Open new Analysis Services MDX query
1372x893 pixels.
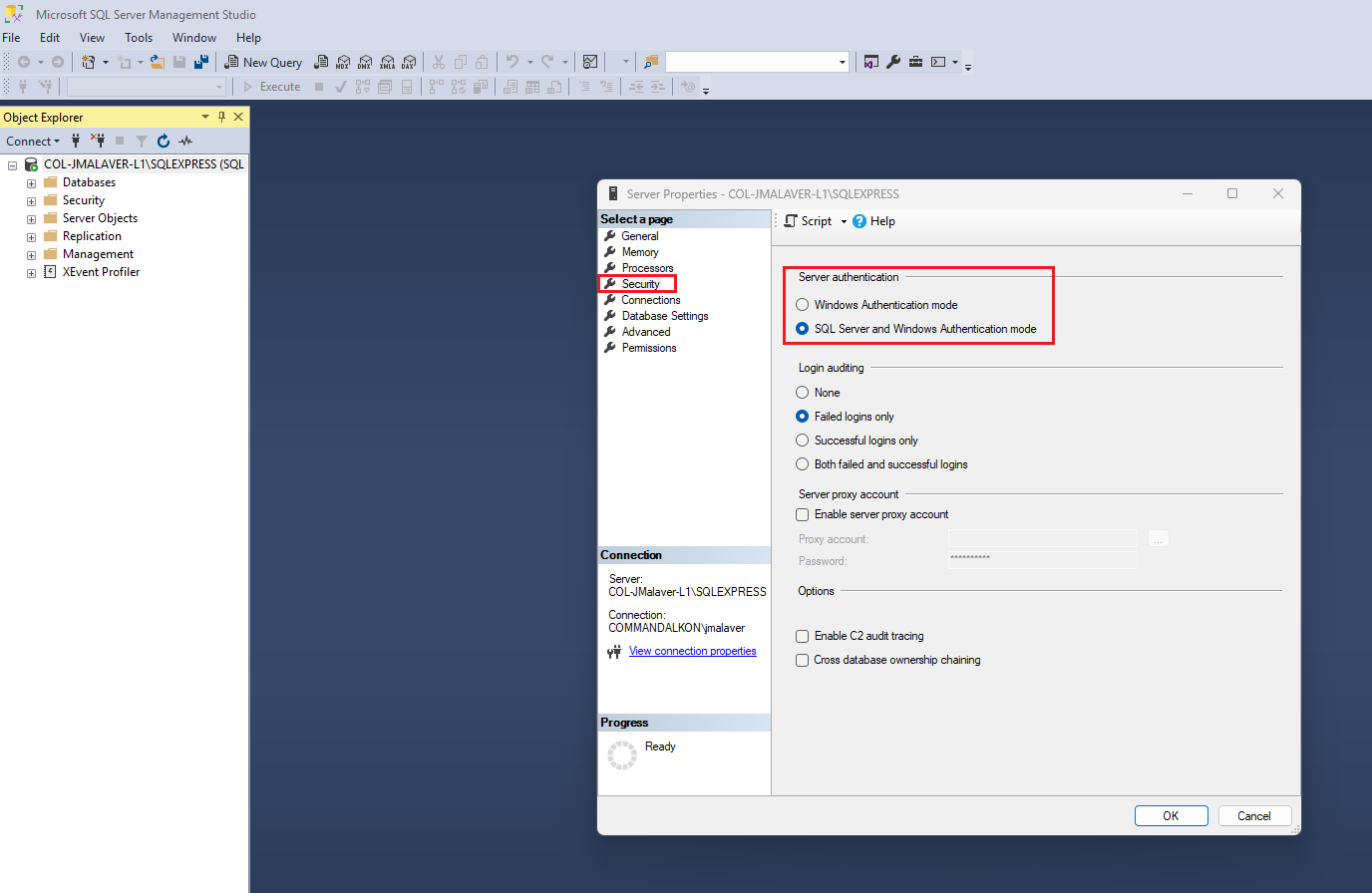[x=343, y=62]
